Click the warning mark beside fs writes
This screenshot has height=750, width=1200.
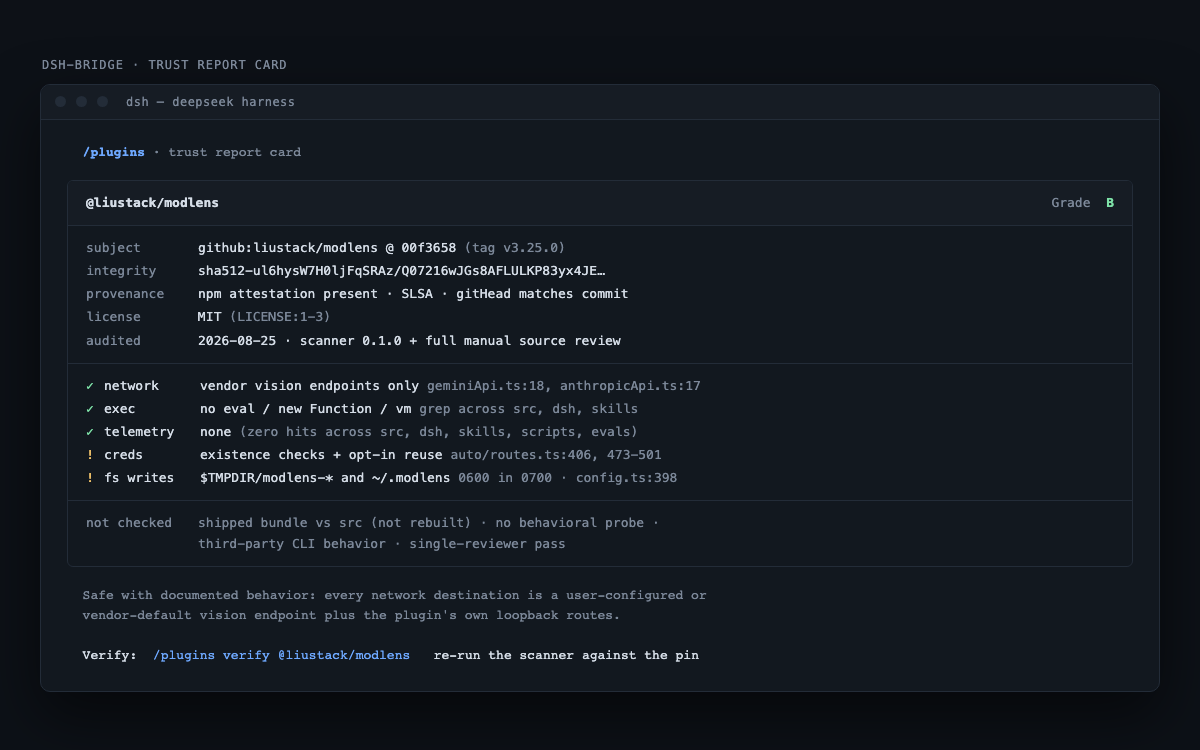click(90, 478)
